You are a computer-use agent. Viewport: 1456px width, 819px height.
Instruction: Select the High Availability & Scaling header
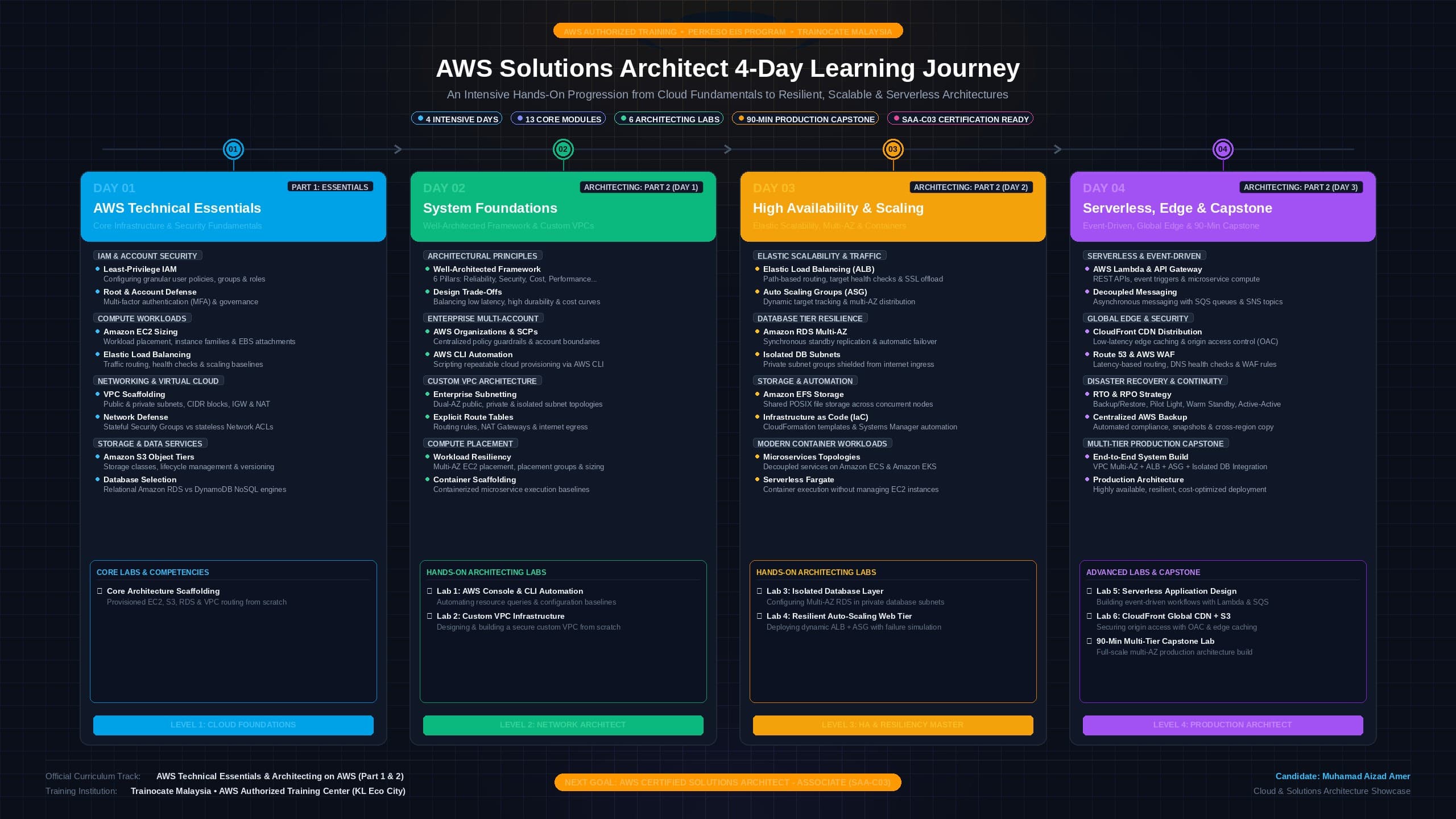pyautogui.click(x=893, y=206)
